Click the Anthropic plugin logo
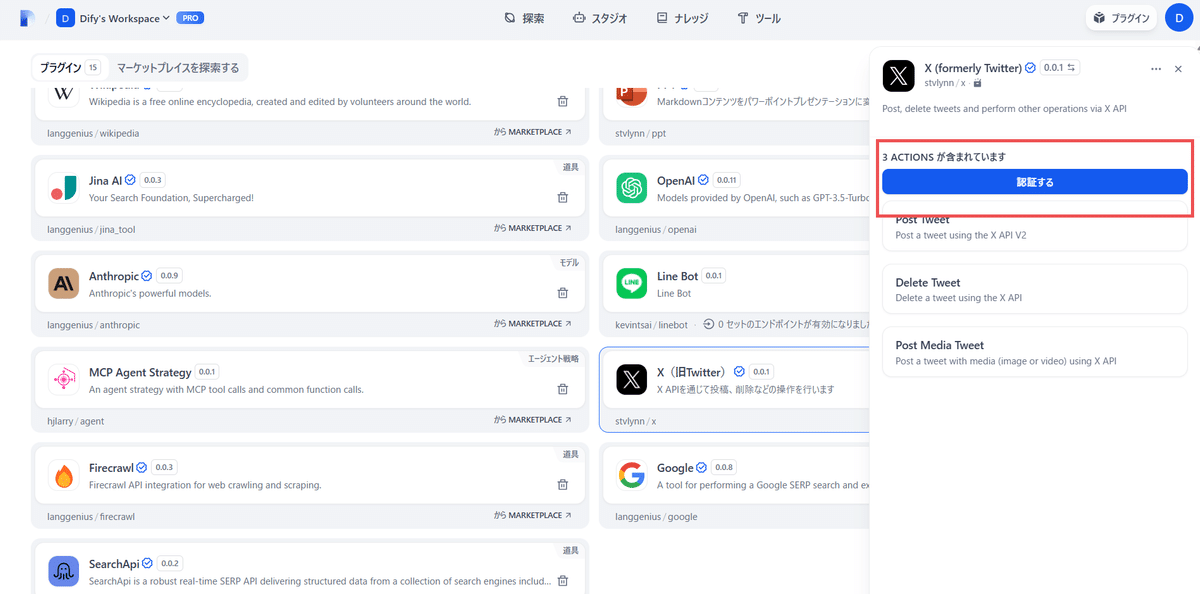The image size is (1200, 594). [x=63, y=284]
